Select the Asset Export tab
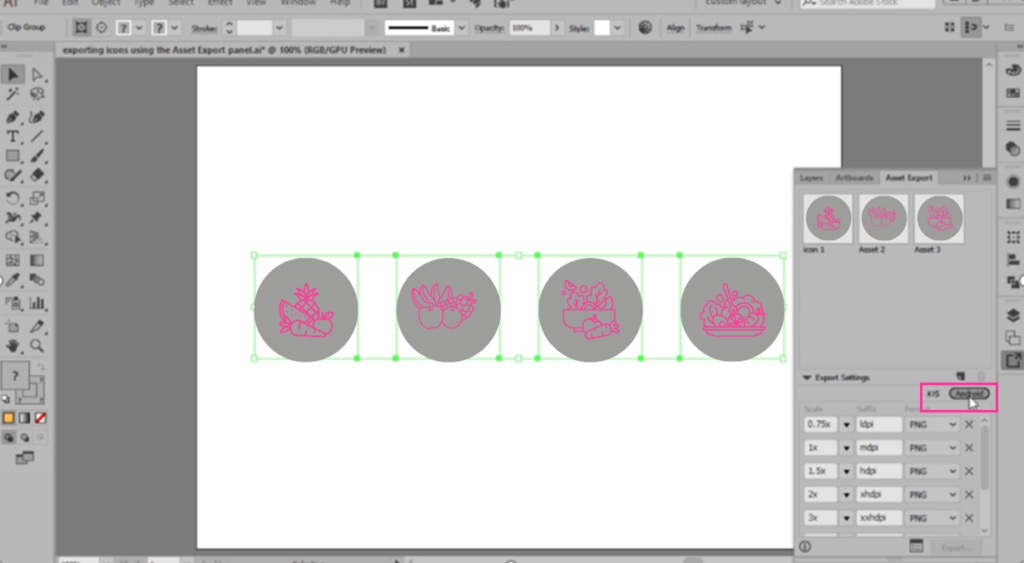This screenshot has width=1024, height=563. pos(909,178)
